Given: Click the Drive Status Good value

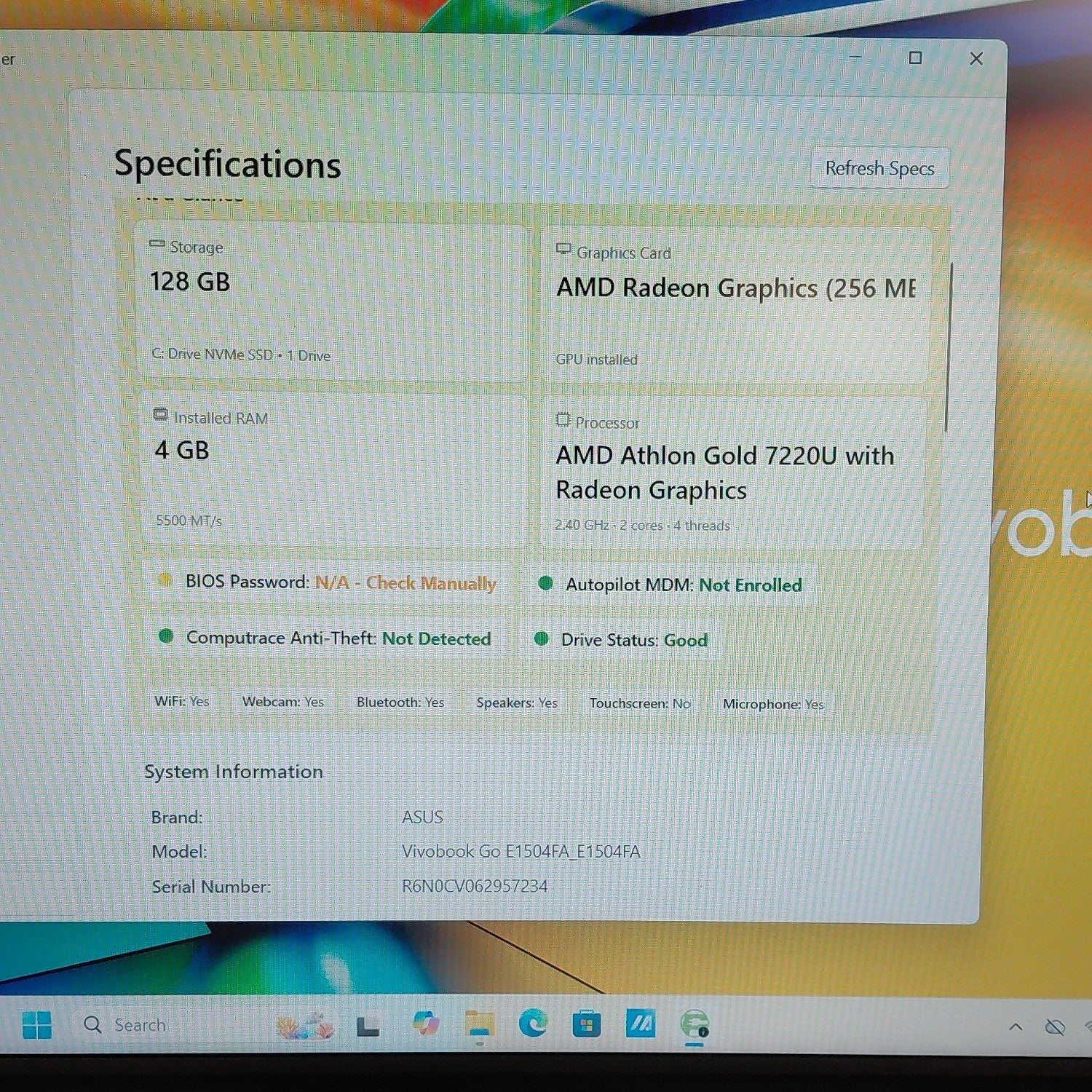Looking at the screenshot, I should pyautogui.click(x=686, y=640).
